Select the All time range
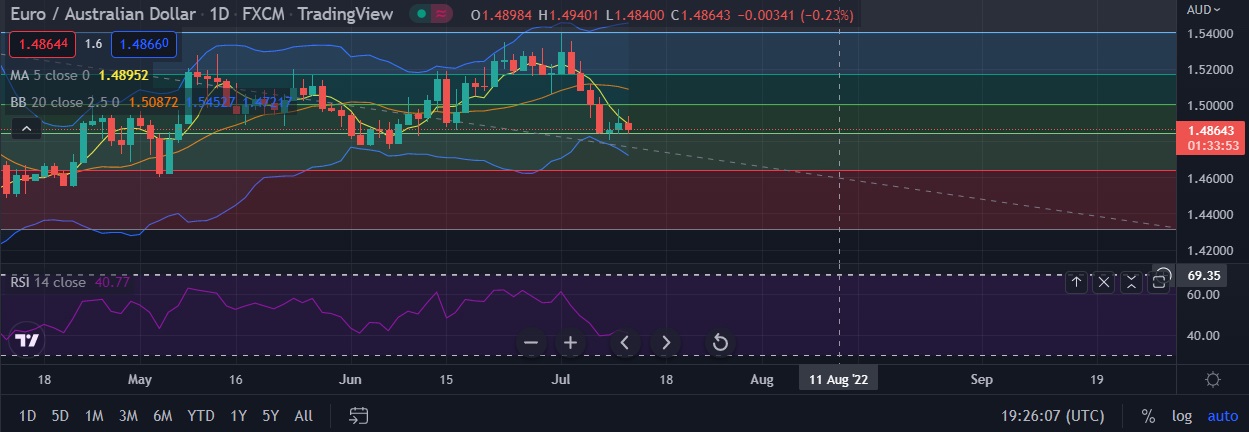1249x432 pixels. tap(304, 416)
